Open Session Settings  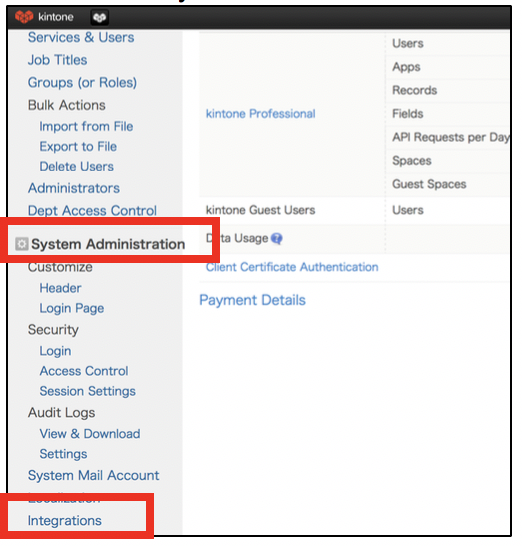(87, 391)
